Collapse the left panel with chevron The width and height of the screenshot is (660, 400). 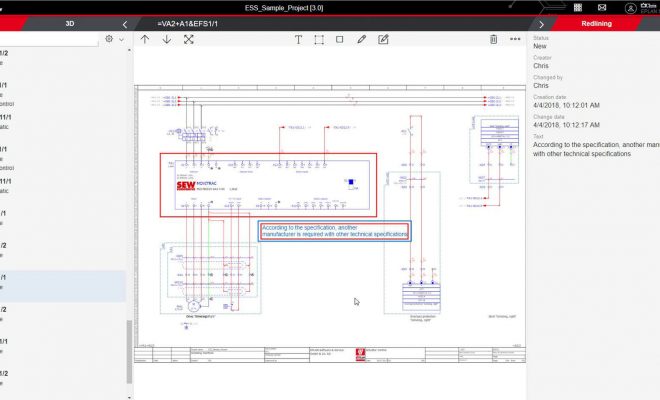(124, 23)
